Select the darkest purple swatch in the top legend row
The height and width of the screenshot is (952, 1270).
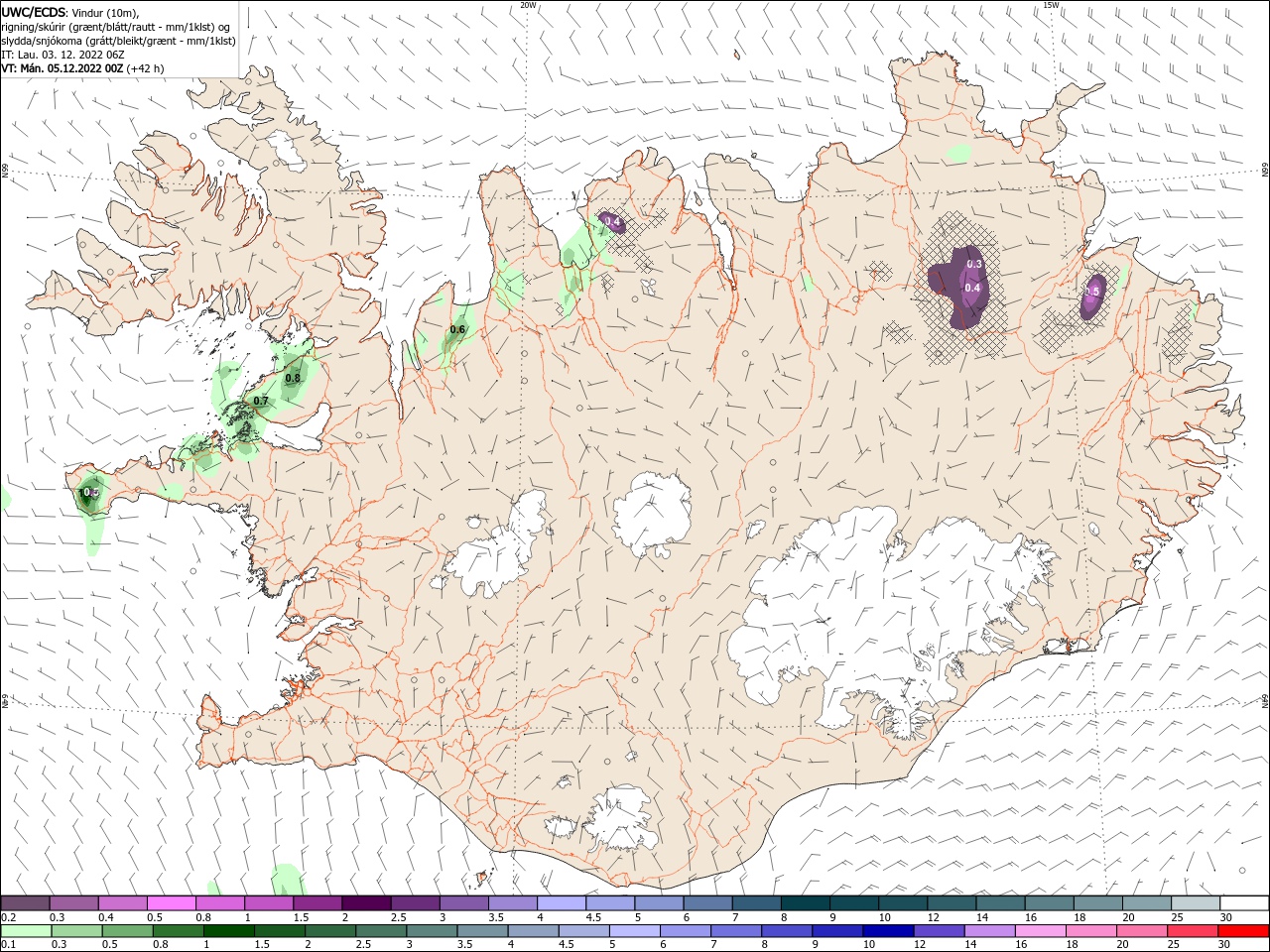[x=366, y=903]
